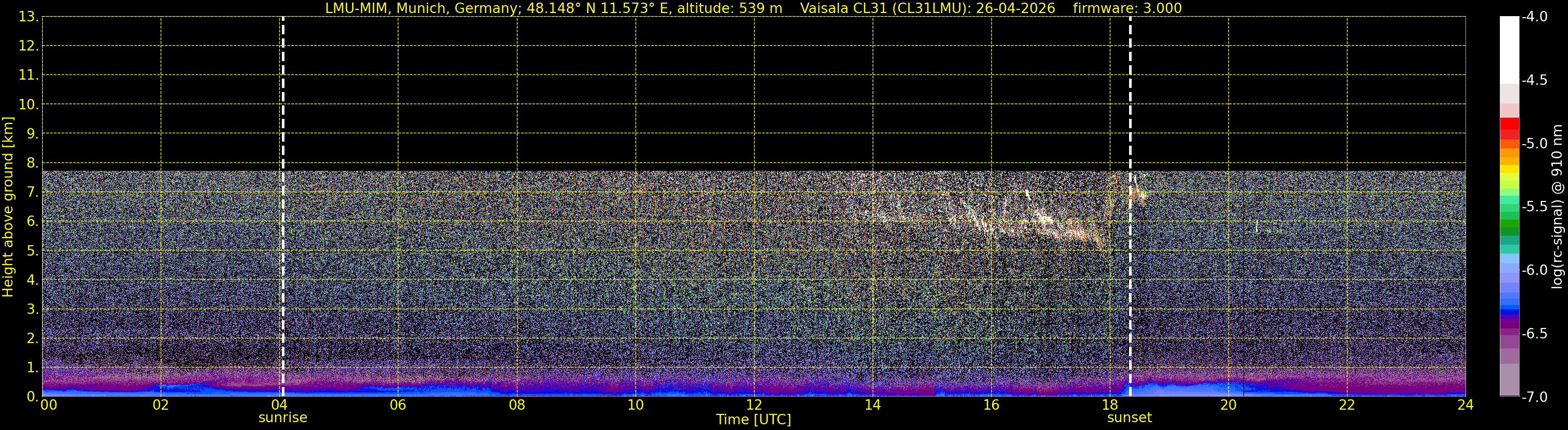Click the 12 tick on time axis
Image resolution: width=1568 pixels, height=430 pixels.
754,405
